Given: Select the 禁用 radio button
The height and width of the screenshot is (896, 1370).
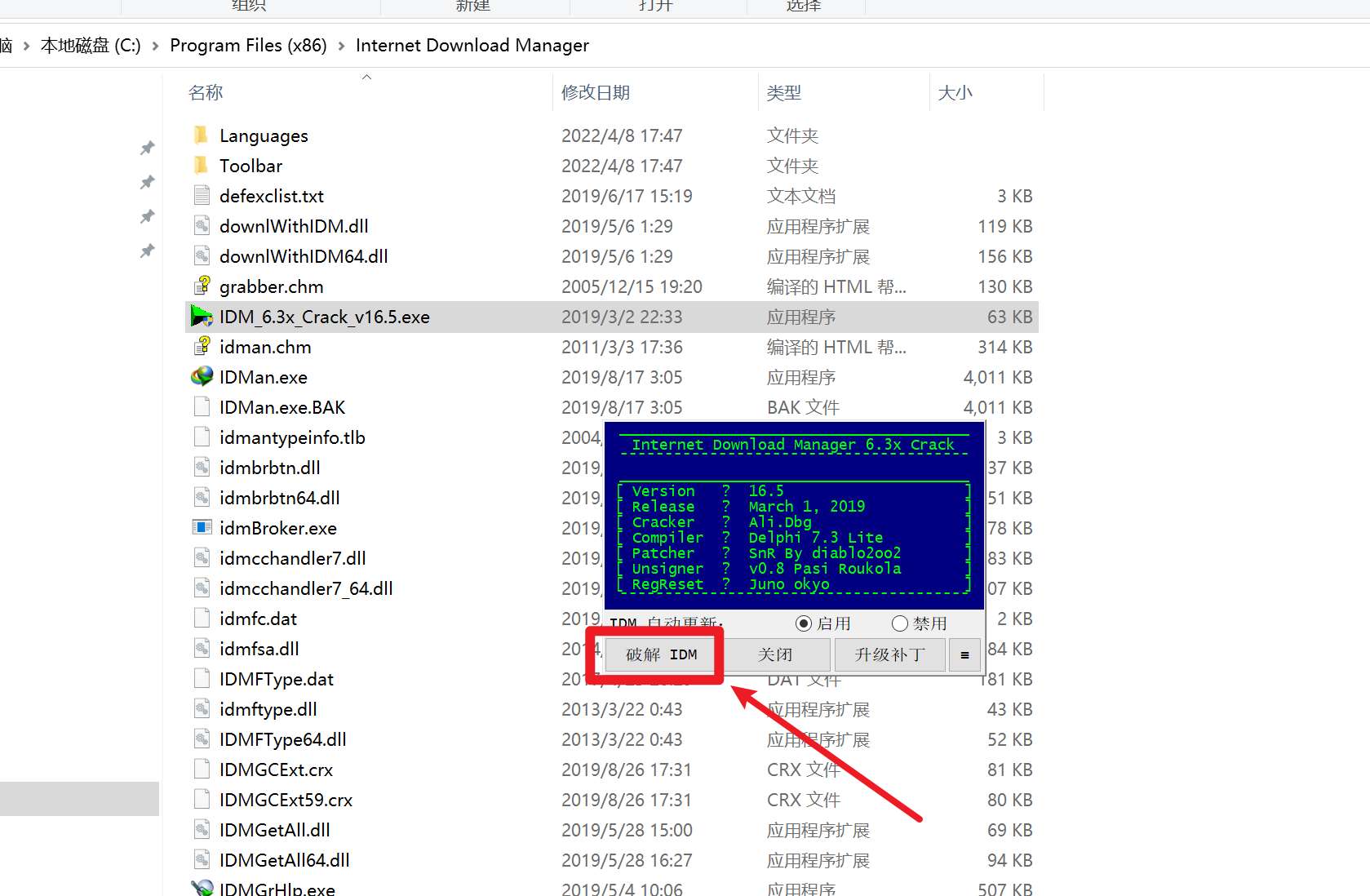Looking at the screenshot, I should coord(900,623).
